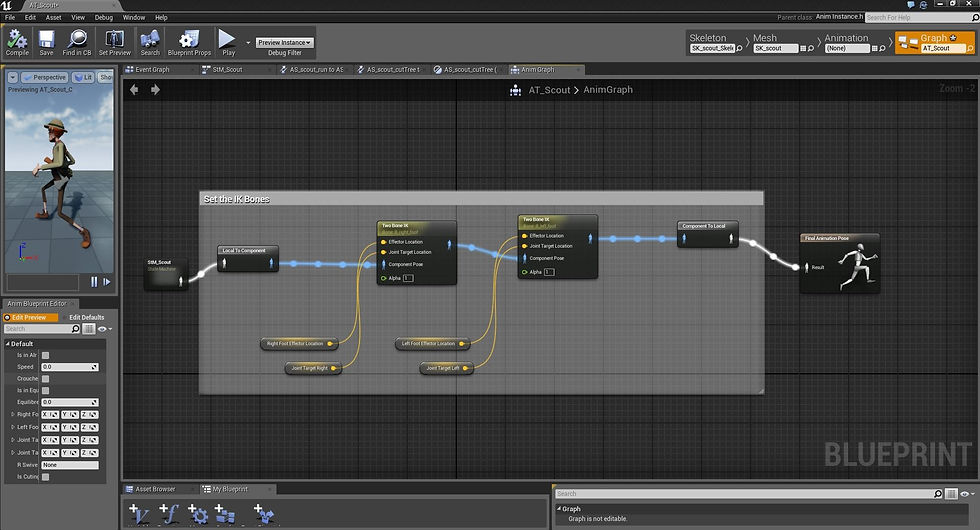Open Animation asset picker grid icon
980x530 pixels.
(x=875, y=48)
